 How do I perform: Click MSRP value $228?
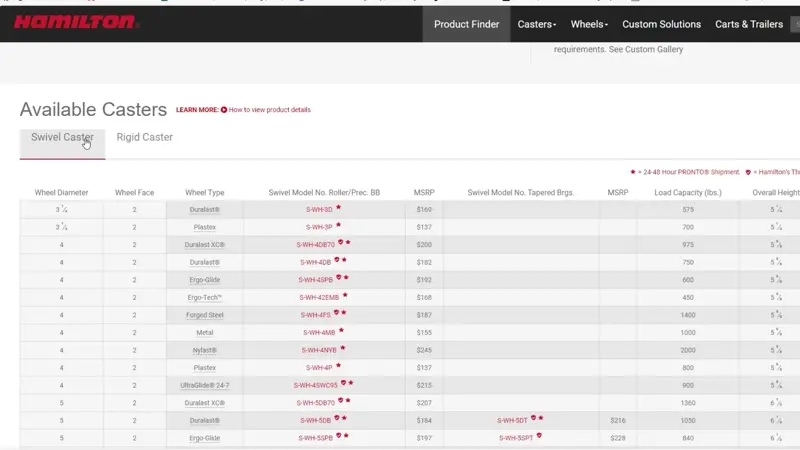(618, 438)
